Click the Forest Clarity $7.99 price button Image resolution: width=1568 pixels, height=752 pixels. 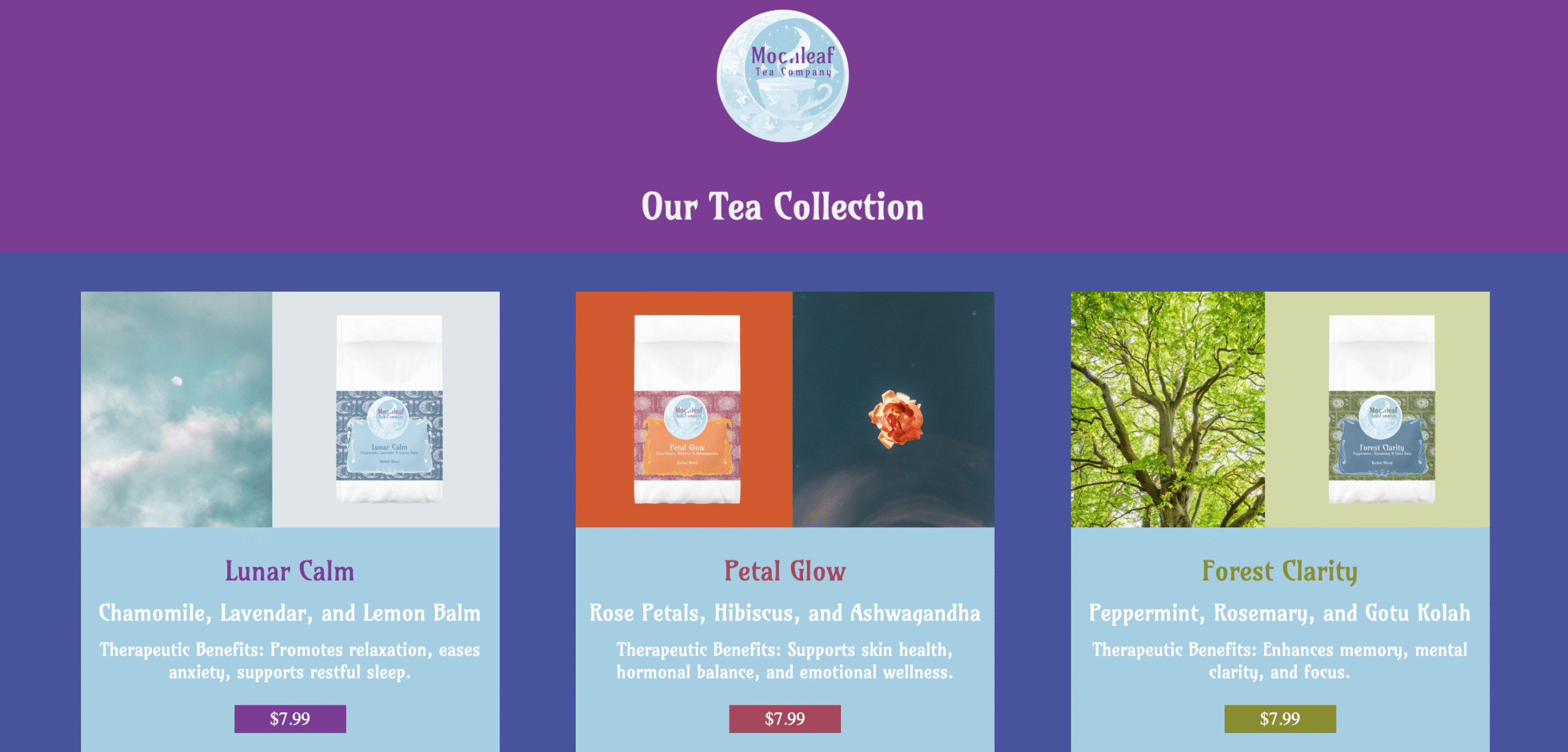[1280, 718]
